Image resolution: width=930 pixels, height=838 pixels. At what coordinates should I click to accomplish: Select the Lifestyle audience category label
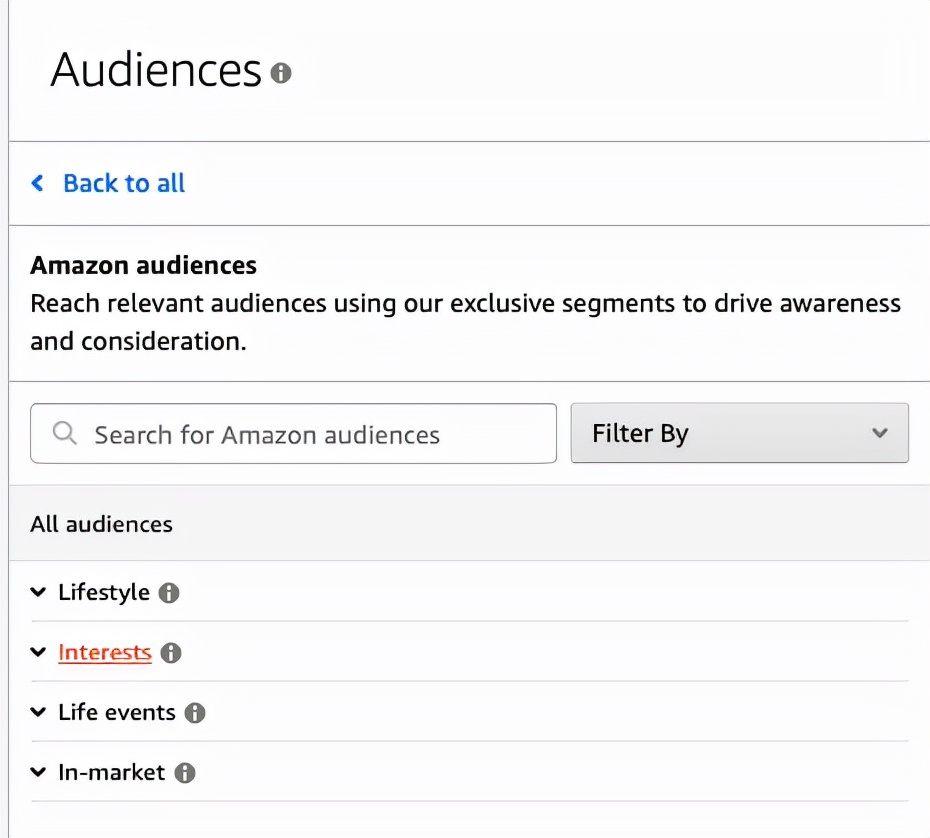(x=104, y=592)
